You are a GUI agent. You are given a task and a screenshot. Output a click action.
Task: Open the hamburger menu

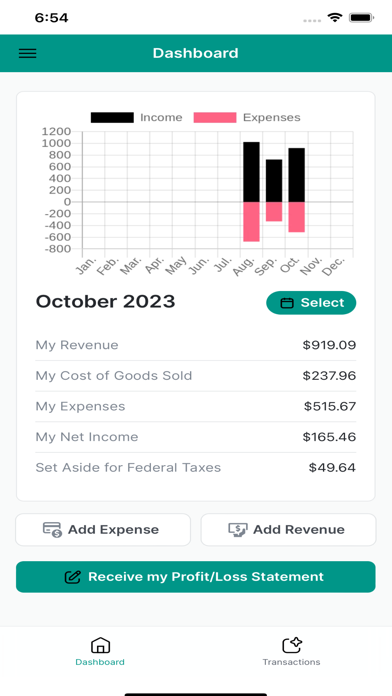click(x=28, y=53)
